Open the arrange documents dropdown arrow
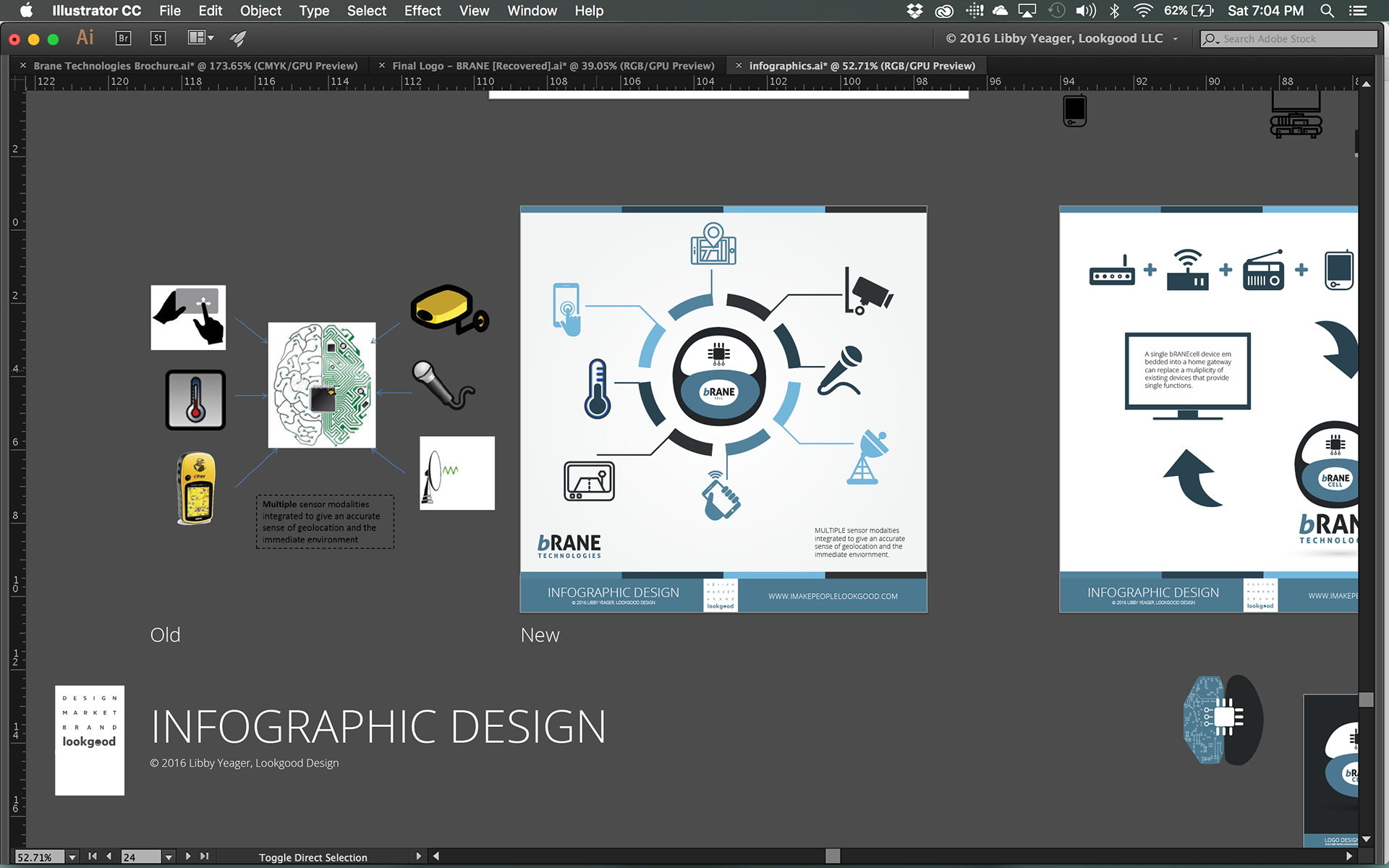1389x868 pixels. pos(211,38)
